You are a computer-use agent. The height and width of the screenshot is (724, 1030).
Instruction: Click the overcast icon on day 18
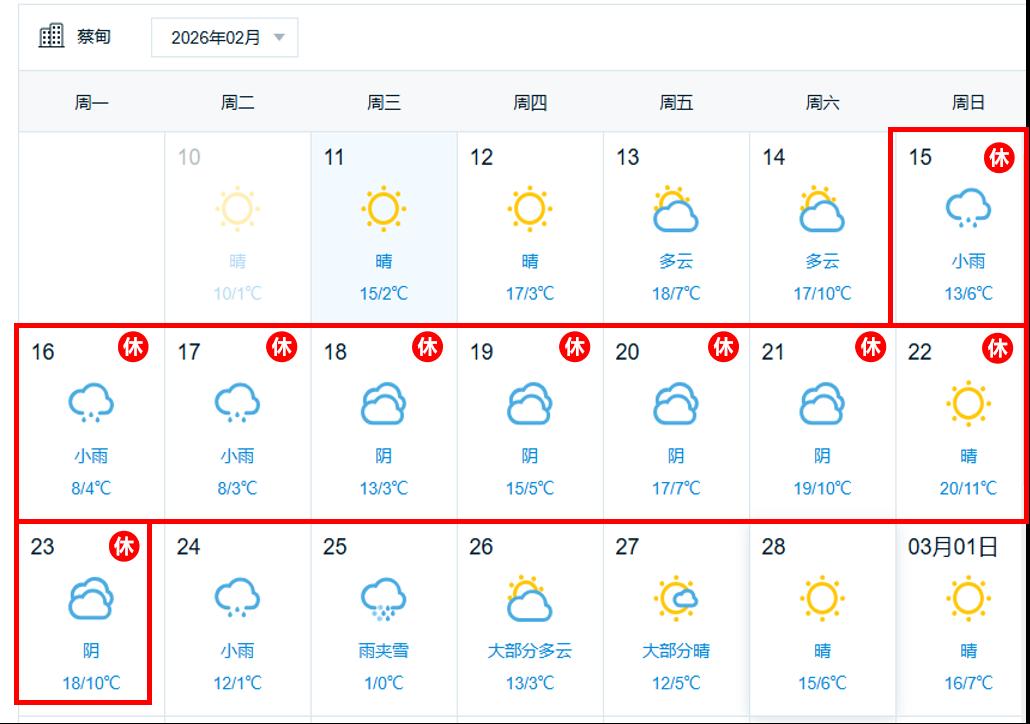pos(384,404)
